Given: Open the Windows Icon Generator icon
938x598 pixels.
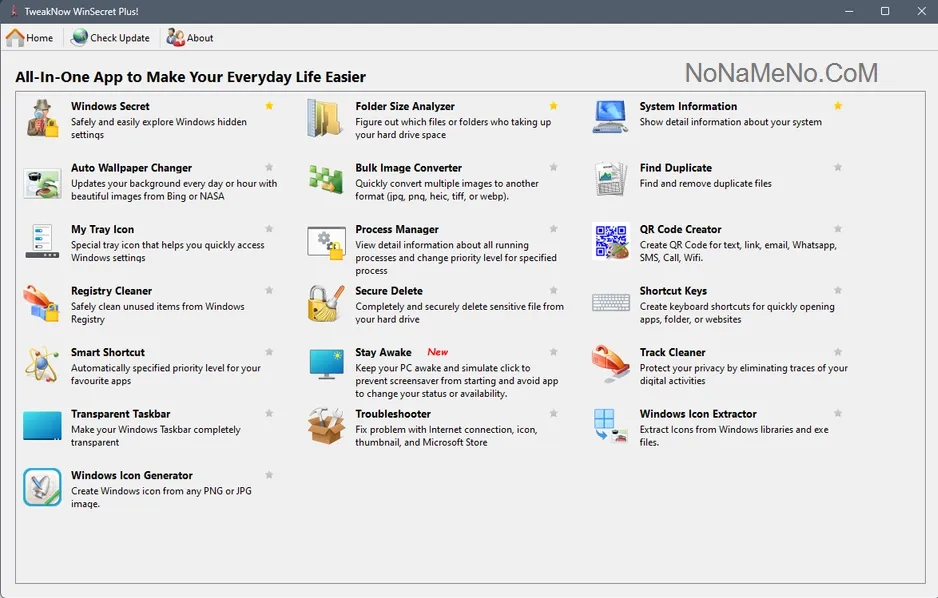Looking at the screenshot, I should 42,488.
